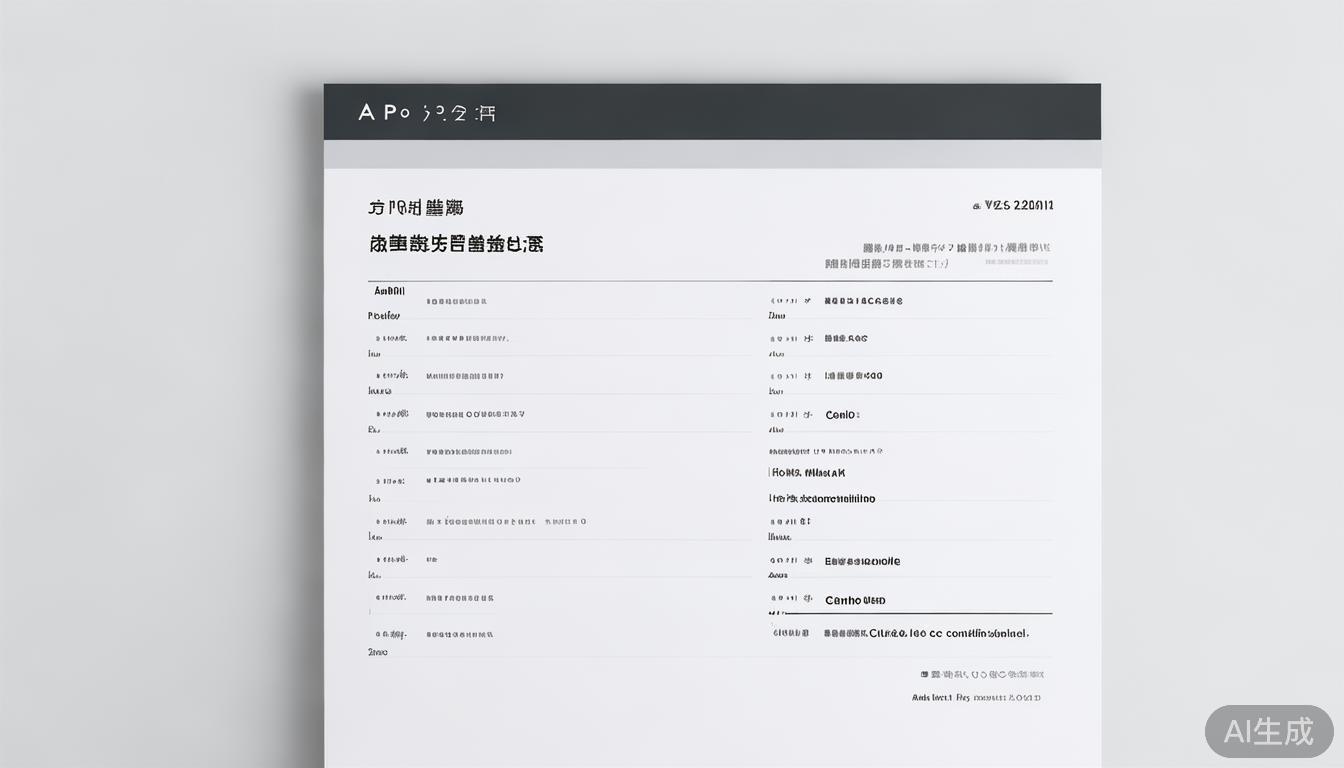Select the Hoins Nilask row icon
1344x768 pixels.
pos(770,472)
